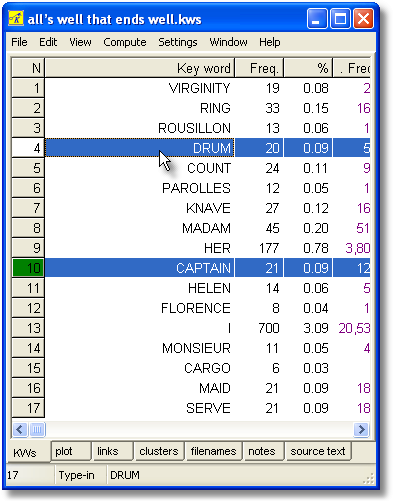Click the right arrow of horizontal scrollbar
The image size is (394, 504).
(x=361, y=429)
